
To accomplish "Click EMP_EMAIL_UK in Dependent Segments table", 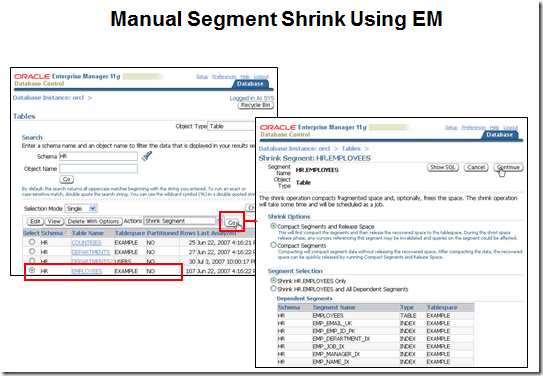I will [332, 323].
